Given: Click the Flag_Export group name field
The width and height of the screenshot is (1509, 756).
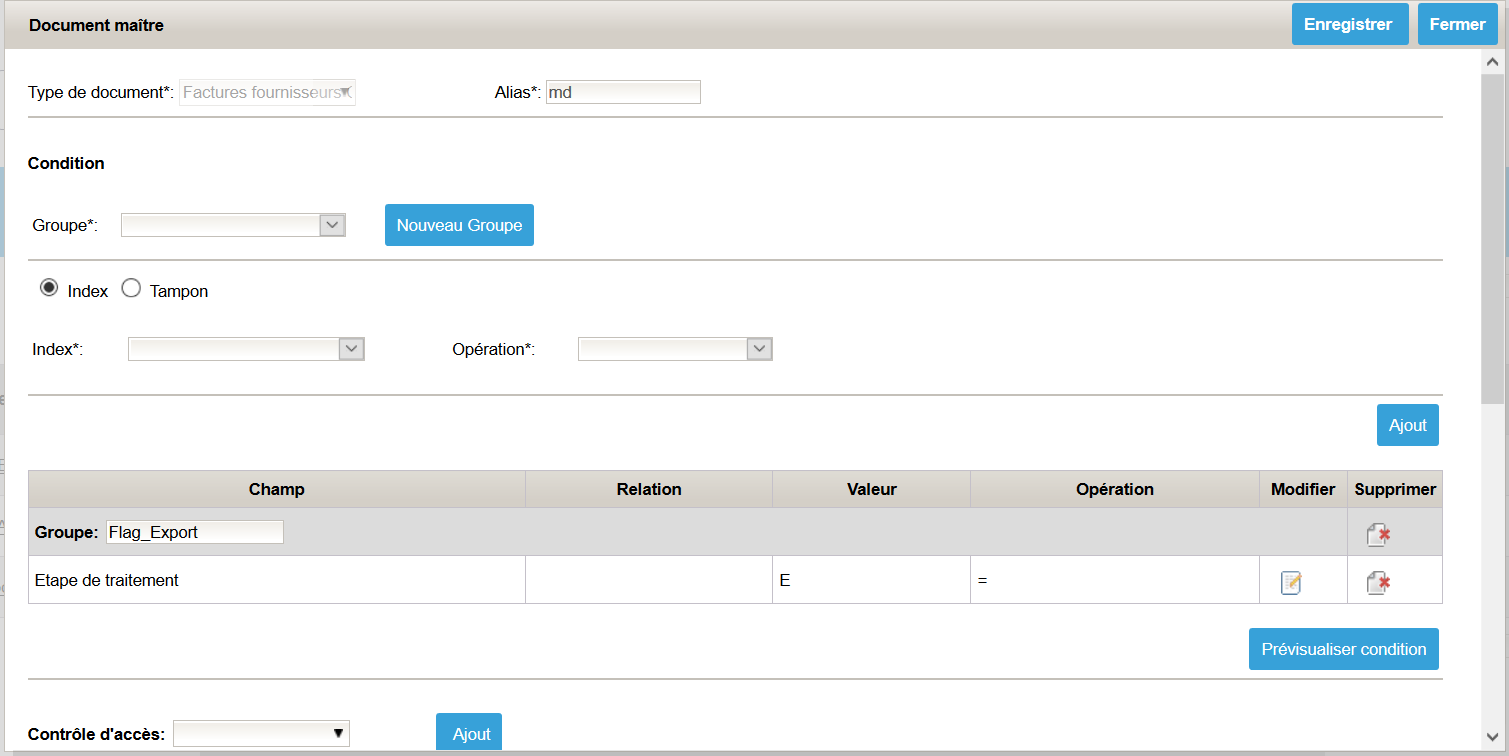Looking at the screenshot, I should click(x=194, y=532).
